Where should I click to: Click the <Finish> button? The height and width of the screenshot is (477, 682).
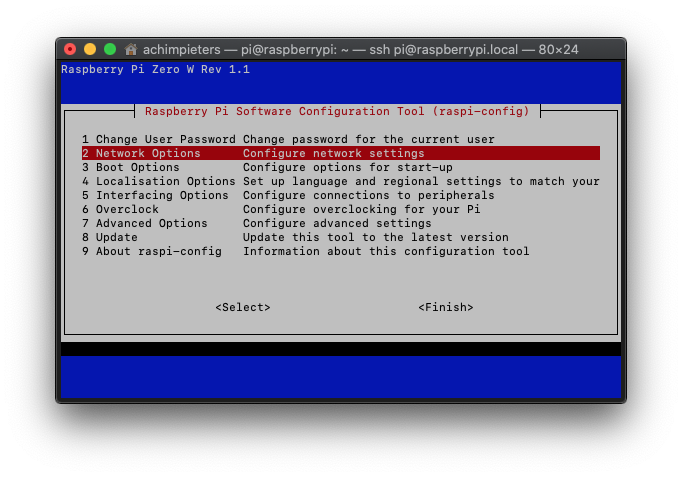[446, 307]
